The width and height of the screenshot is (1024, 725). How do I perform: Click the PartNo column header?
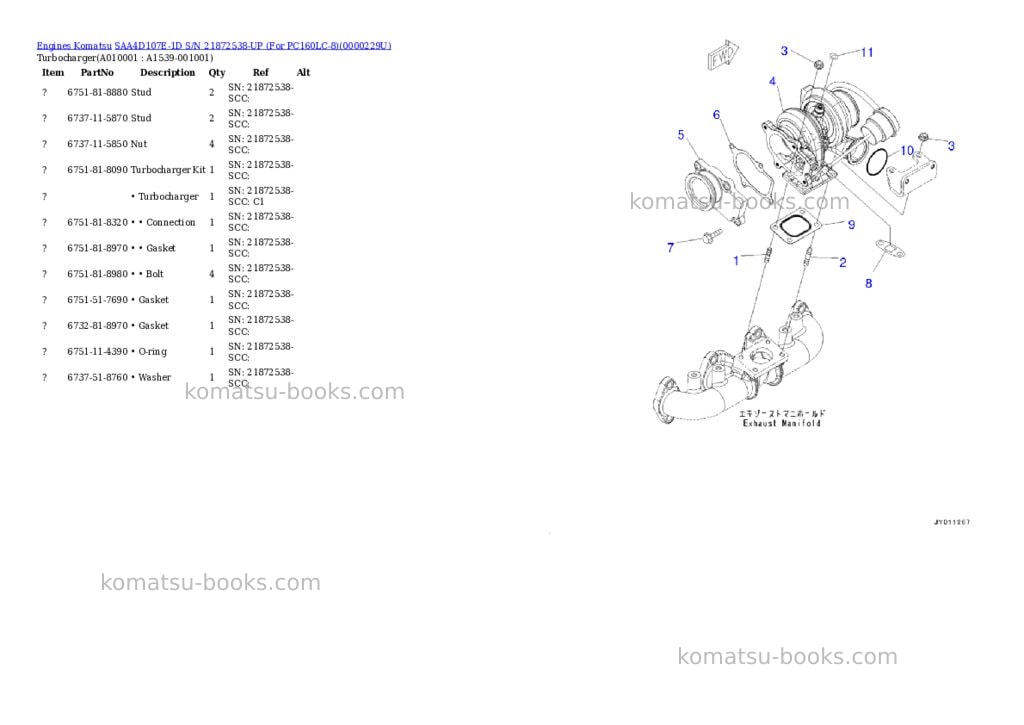click(97, 72)
